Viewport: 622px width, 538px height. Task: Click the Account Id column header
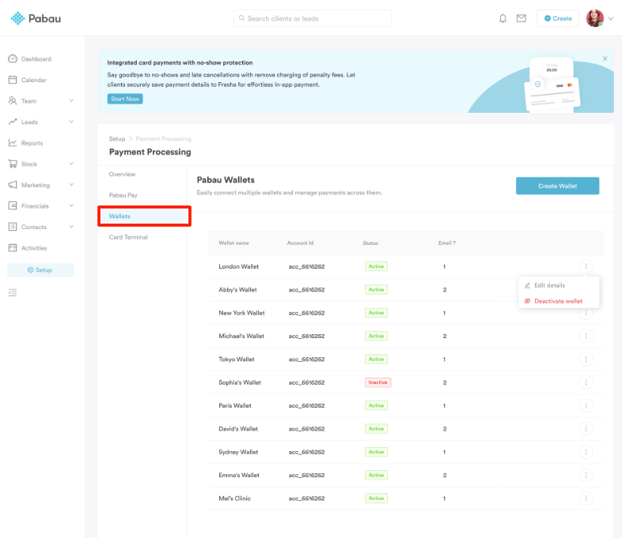click(300, 243)
